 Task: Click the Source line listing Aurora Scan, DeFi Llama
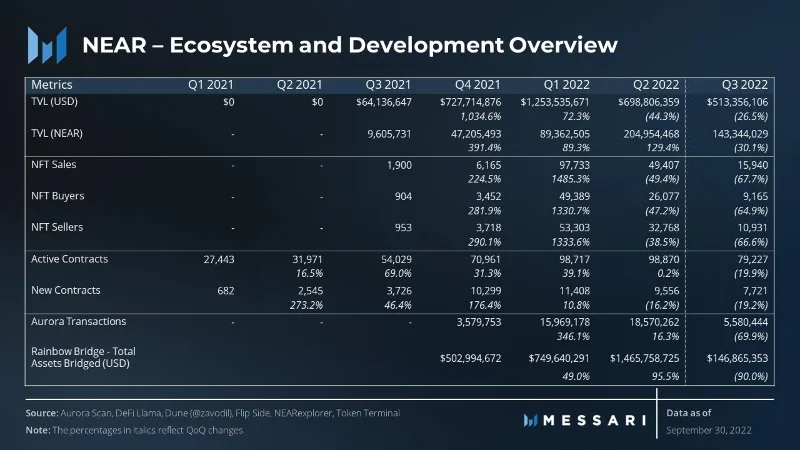click(x=213, y=413)
